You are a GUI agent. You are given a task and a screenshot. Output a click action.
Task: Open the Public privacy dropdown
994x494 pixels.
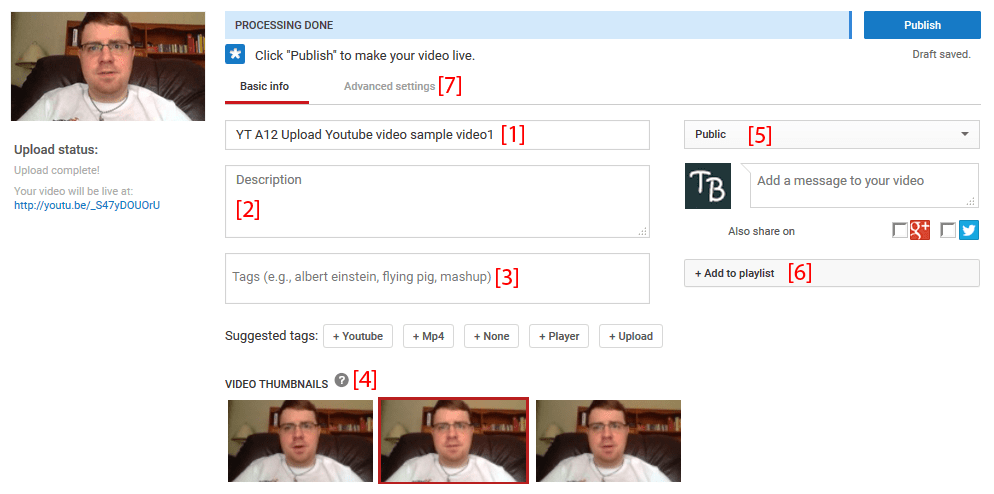coord(832,134)
